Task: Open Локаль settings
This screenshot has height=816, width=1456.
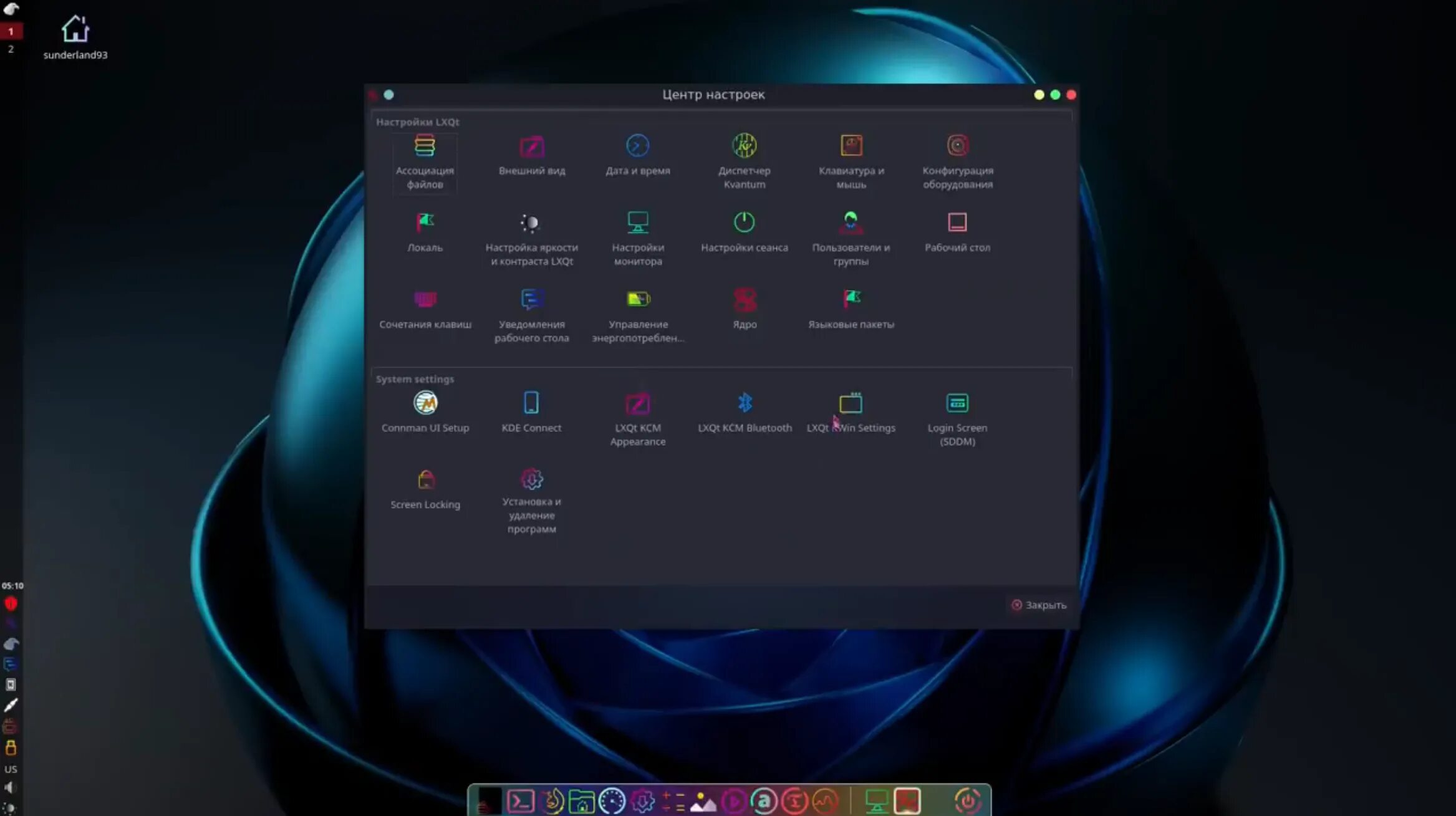Action: click(x=425, y=232)
